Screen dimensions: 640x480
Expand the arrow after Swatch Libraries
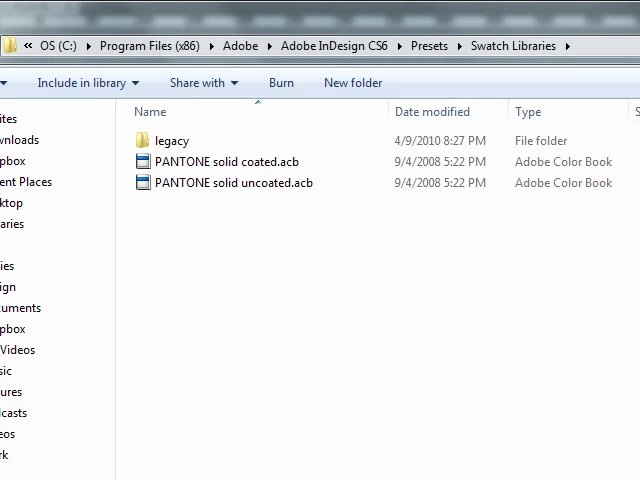pos(568,46)
